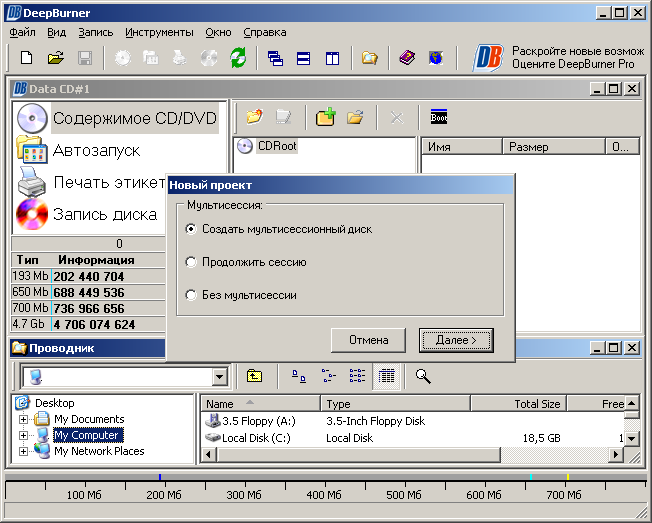The image size is (652, 523).
Task: Click the DeepBurner Pro DB logo banner
Action: pos(488,58)
